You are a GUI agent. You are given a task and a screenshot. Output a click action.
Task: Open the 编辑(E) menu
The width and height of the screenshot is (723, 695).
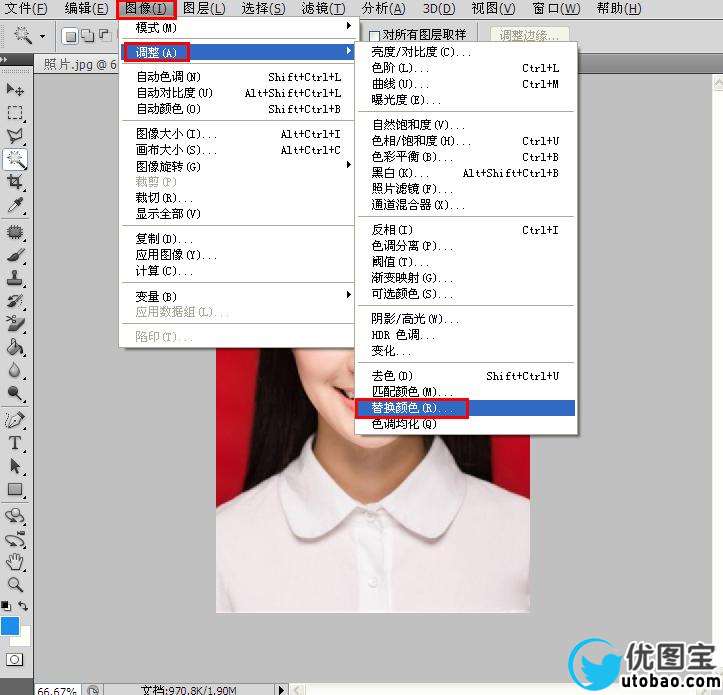click(86, 8)
